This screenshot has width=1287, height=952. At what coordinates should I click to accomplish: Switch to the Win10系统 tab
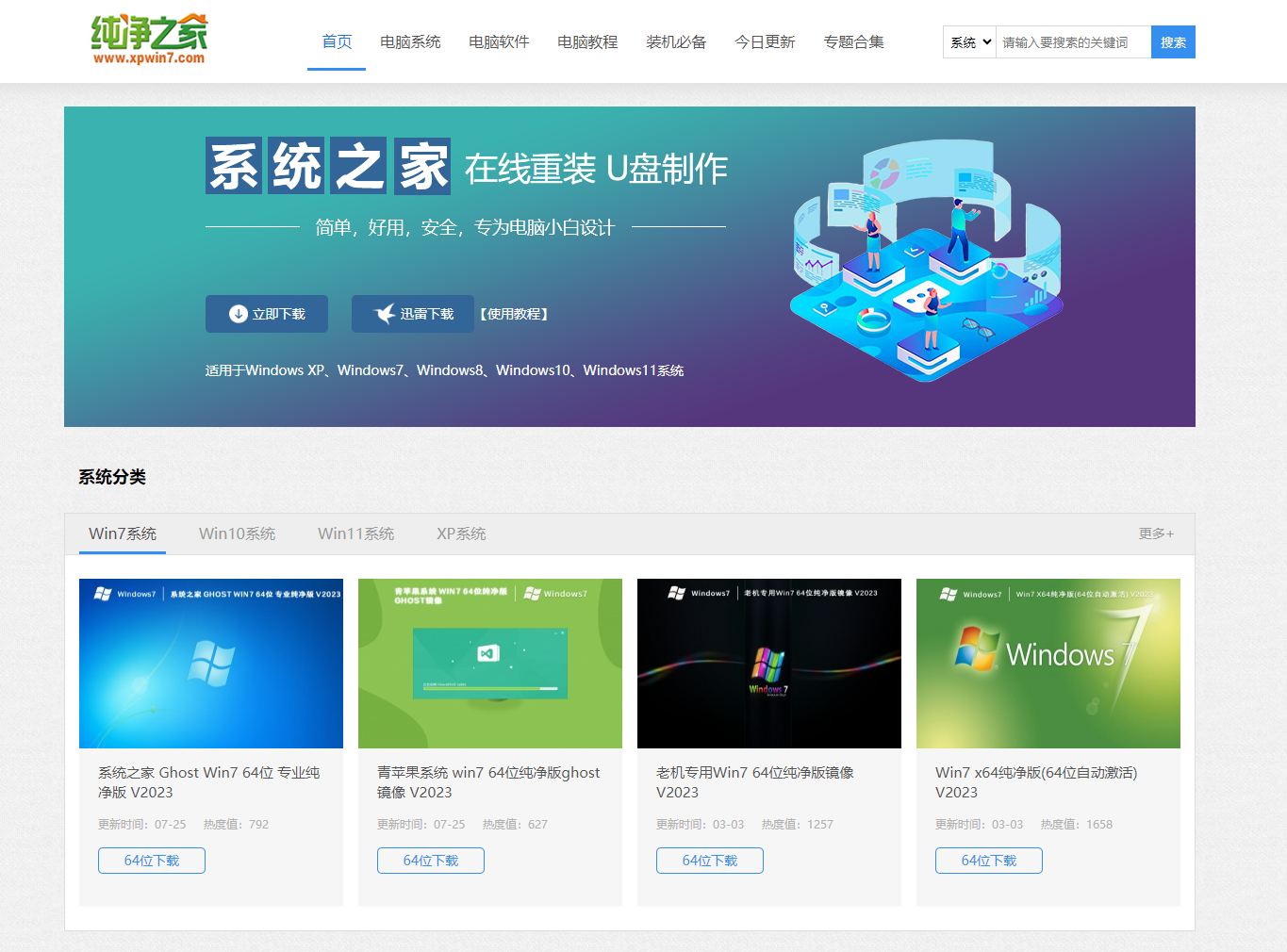pos(237,533)
